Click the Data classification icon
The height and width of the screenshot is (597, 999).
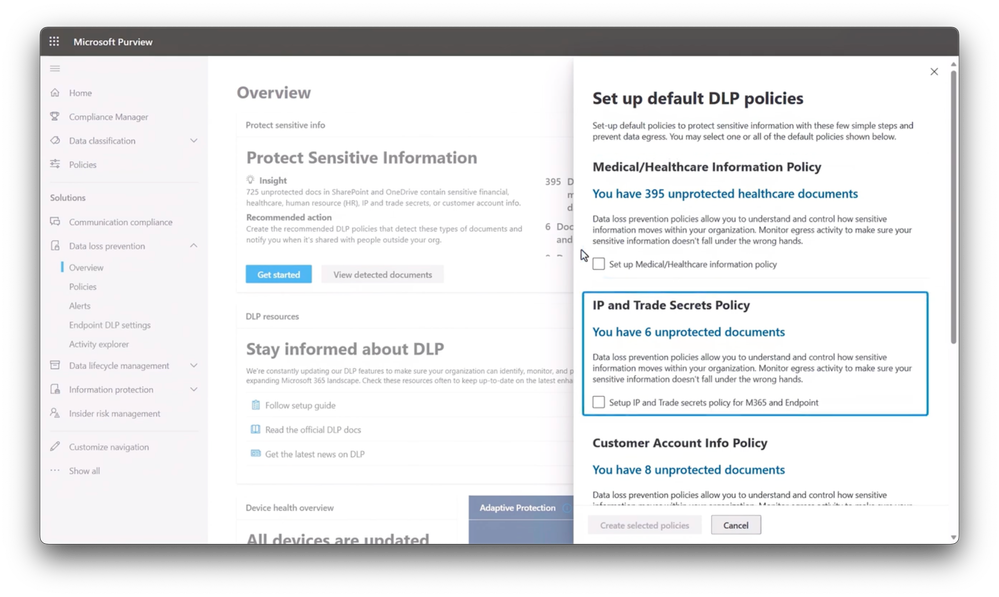point(55,140)
